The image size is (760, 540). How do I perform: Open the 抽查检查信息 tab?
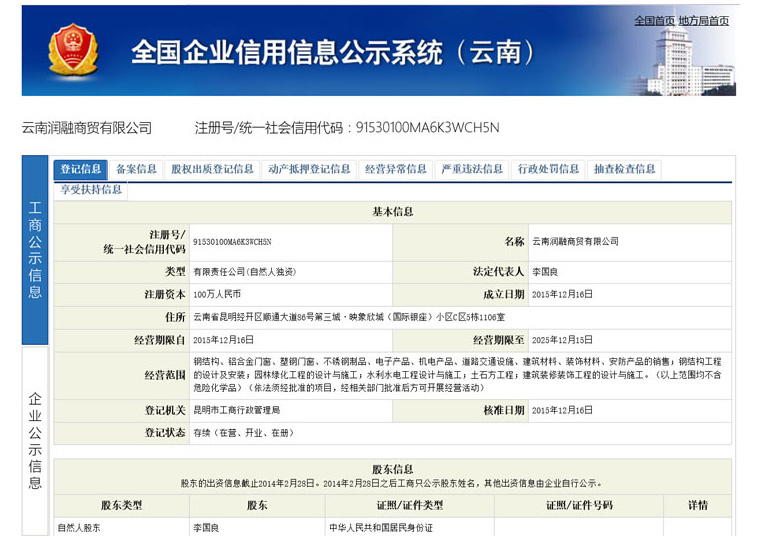(x=624, y=169)
